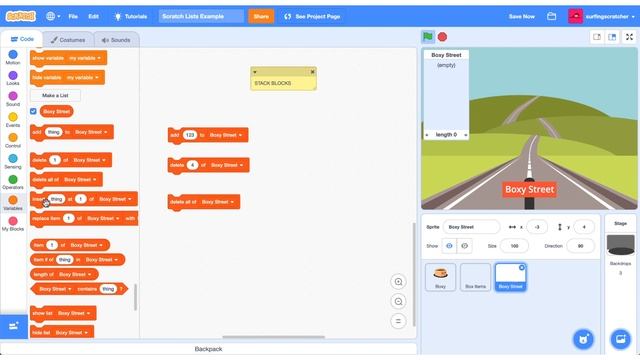Image resolution: width=640 pixels, height=360 pixels.
Task: Select the My Blocks category
Action: (x=13, y=224)
